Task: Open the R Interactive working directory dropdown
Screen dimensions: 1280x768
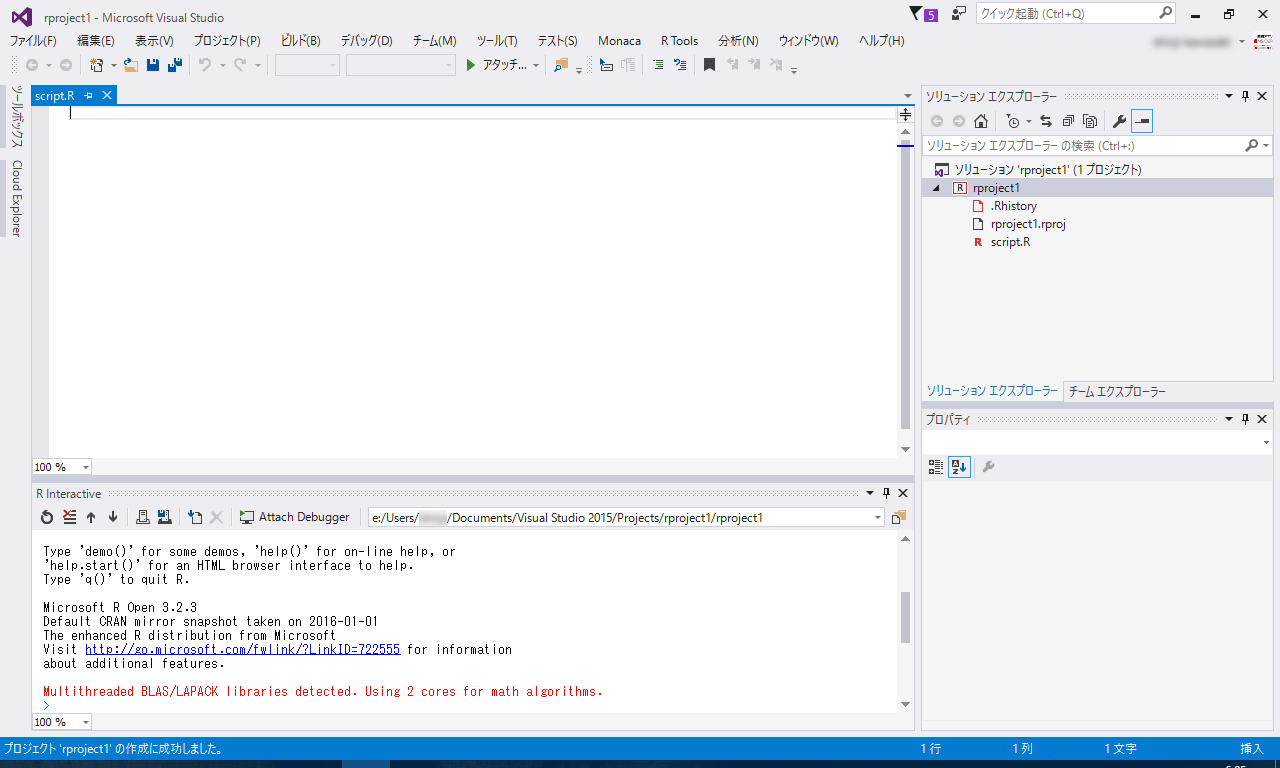Action: click(x=878, y=517)
